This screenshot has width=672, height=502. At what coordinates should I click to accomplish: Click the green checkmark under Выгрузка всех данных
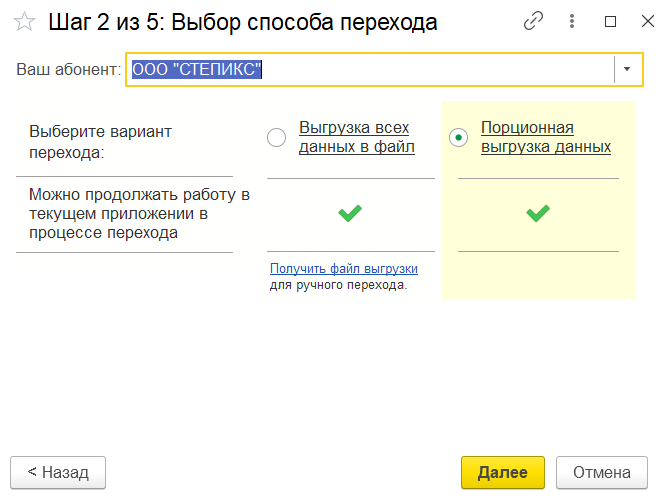click(x=350, y=212)
